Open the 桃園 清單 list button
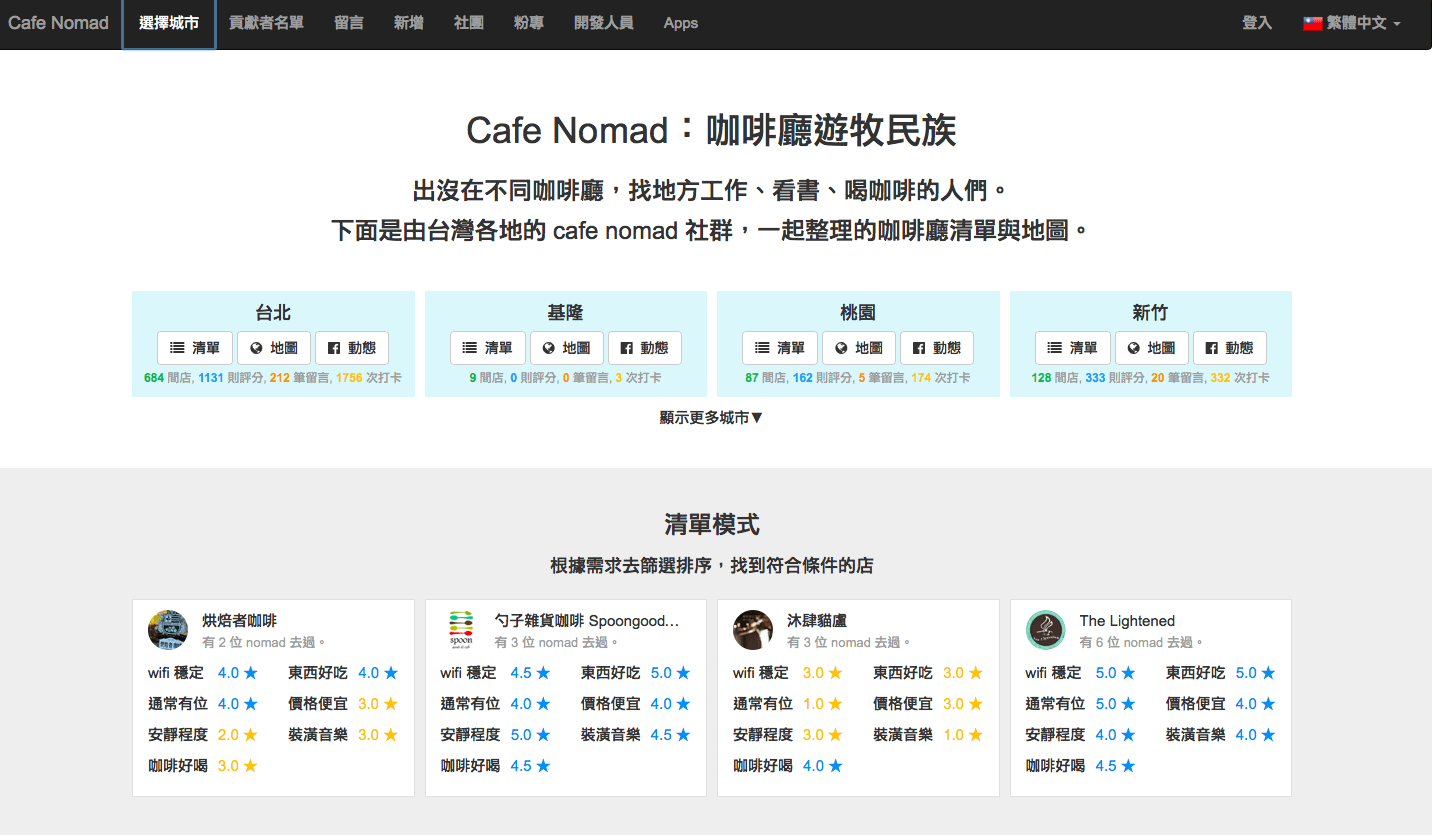This screenshot has width=1432, height=835. pyautogui.click(x=780, y=348)
